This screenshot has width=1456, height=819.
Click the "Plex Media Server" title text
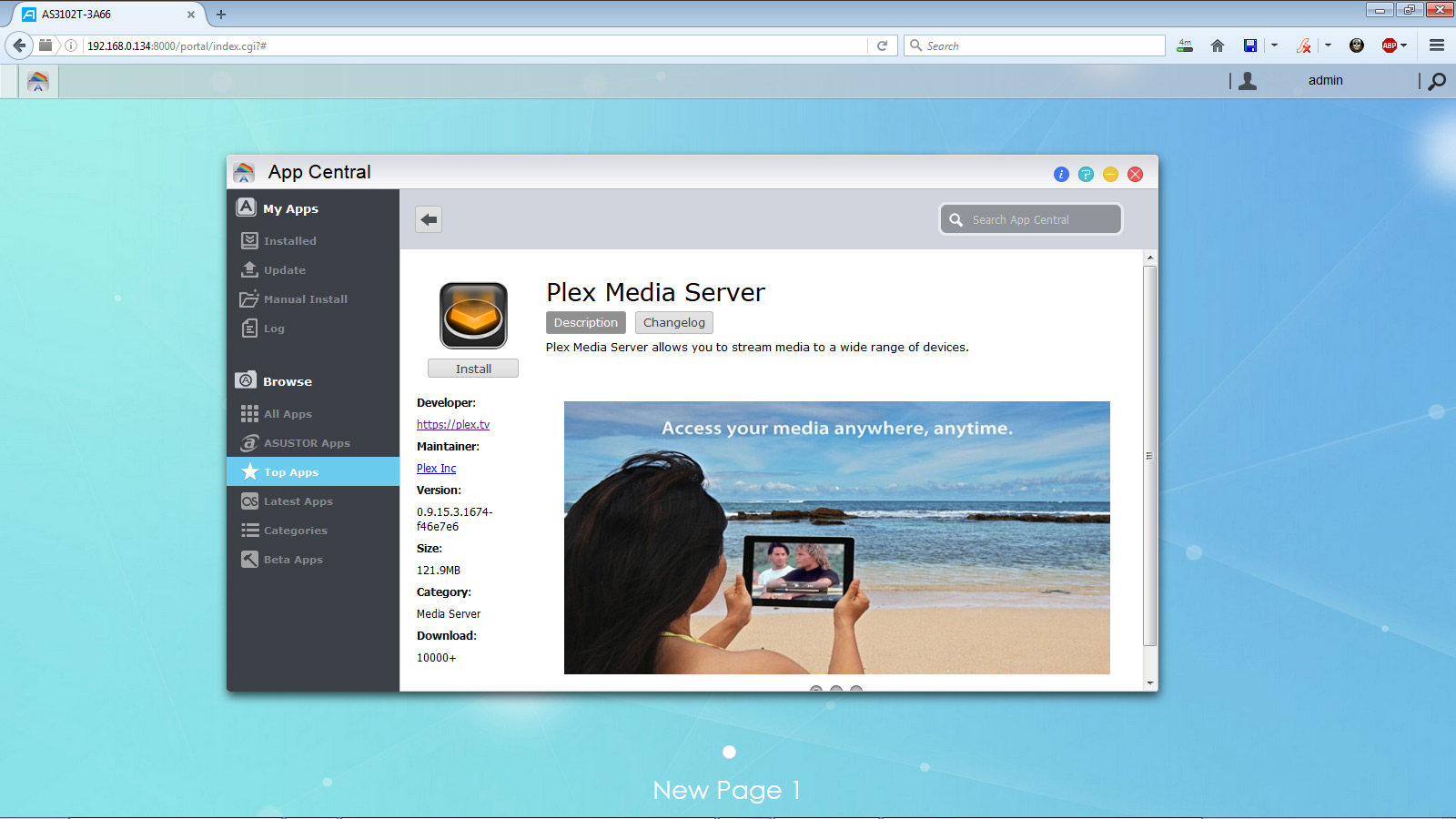(655, 292)
